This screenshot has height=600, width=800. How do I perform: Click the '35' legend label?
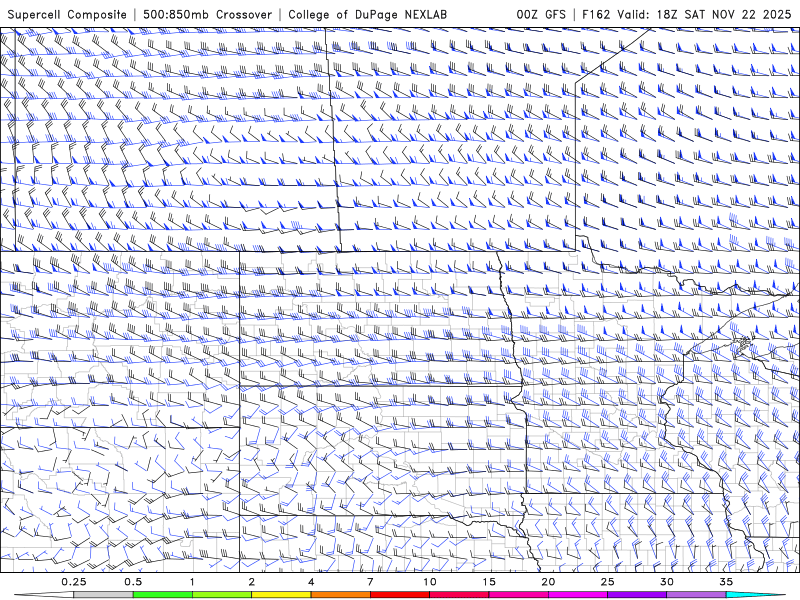click(726, 582)
